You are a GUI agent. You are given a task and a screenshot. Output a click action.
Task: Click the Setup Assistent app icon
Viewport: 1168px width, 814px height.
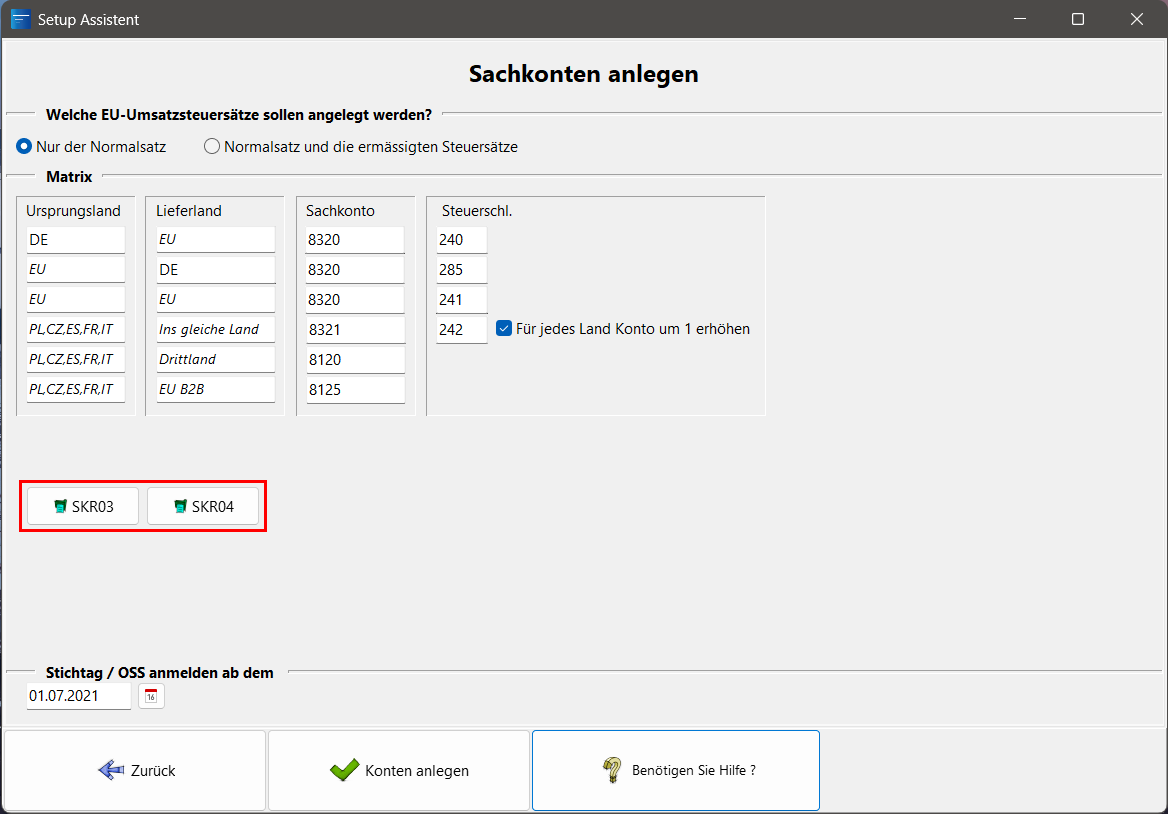click(20, 19)
